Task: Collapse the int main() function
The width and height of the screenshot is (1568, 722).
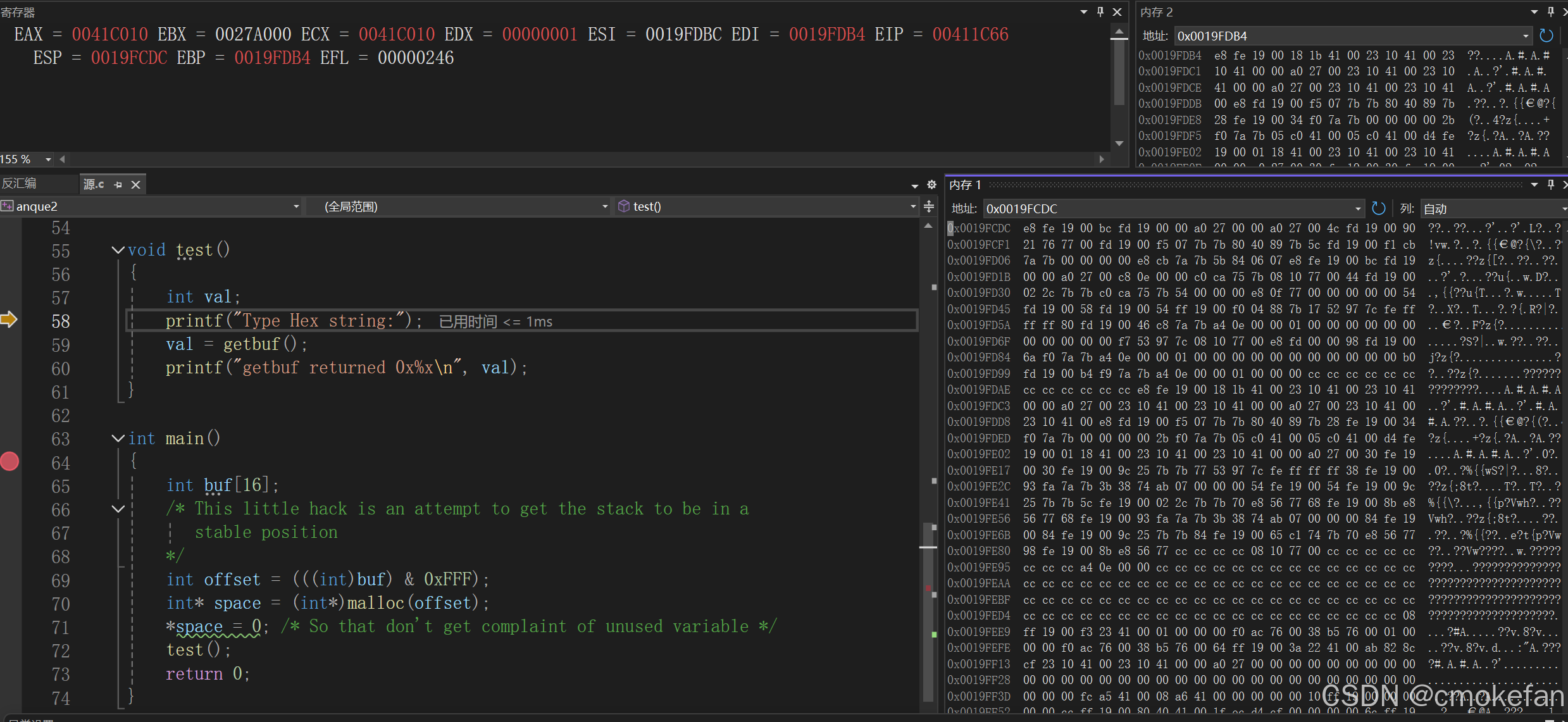Action: [118, 438]
